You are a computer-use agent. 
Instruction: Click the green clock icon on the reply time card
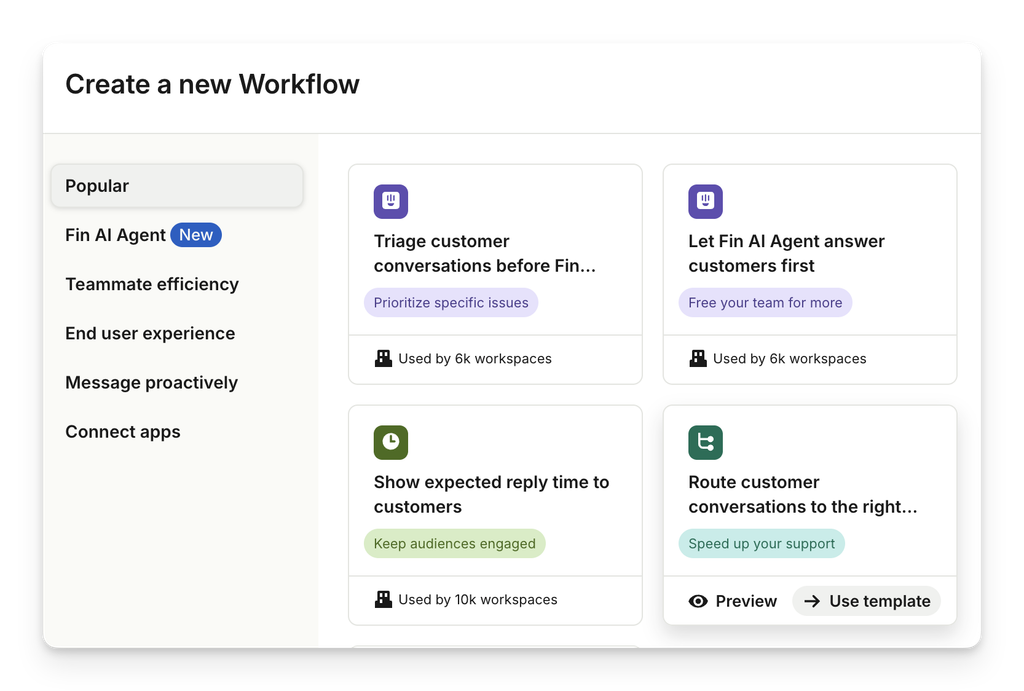[x=391, y=442]
